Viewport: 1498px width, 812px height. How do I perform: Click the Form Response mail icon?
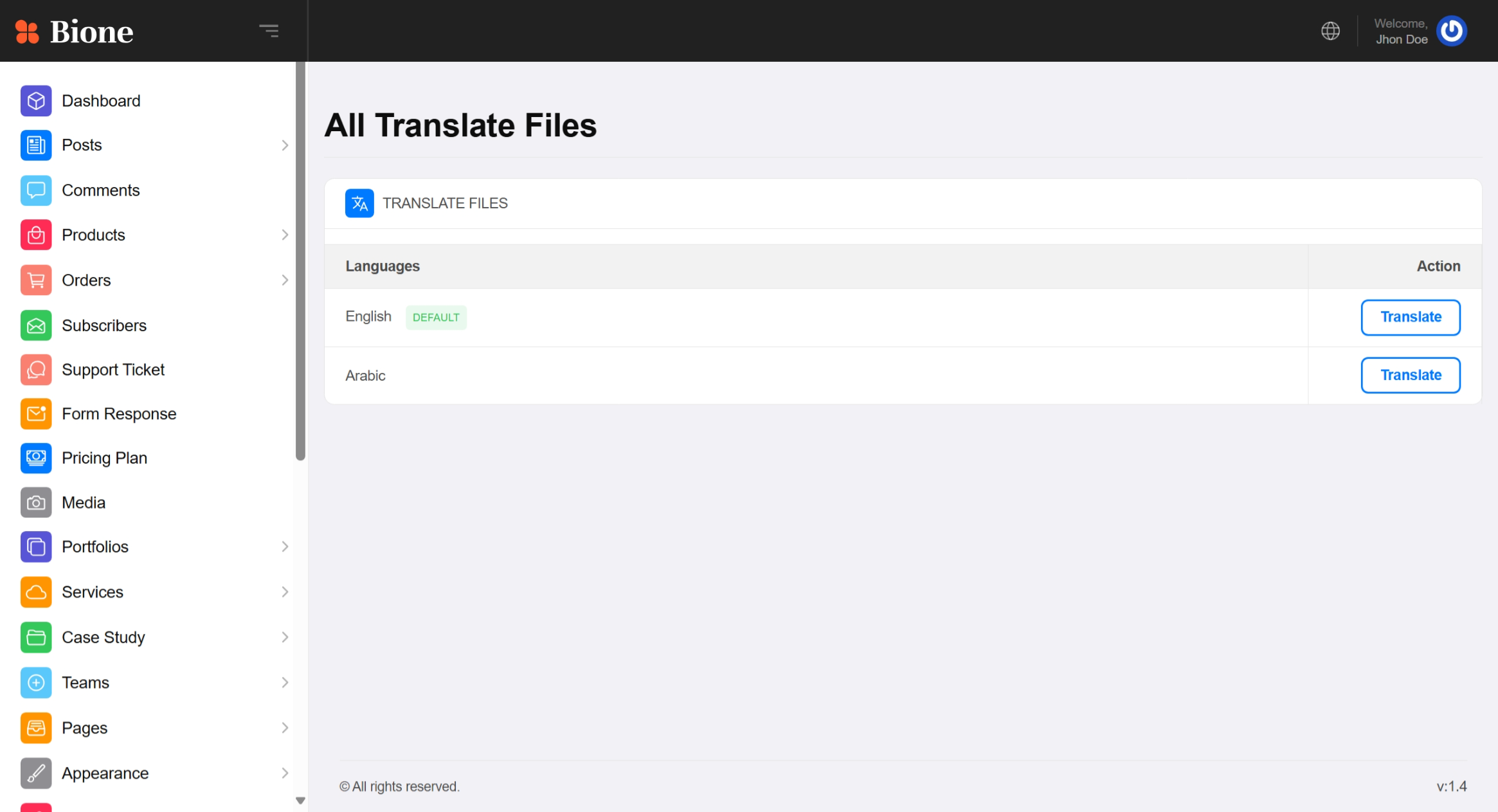click(x=36, y=413)
